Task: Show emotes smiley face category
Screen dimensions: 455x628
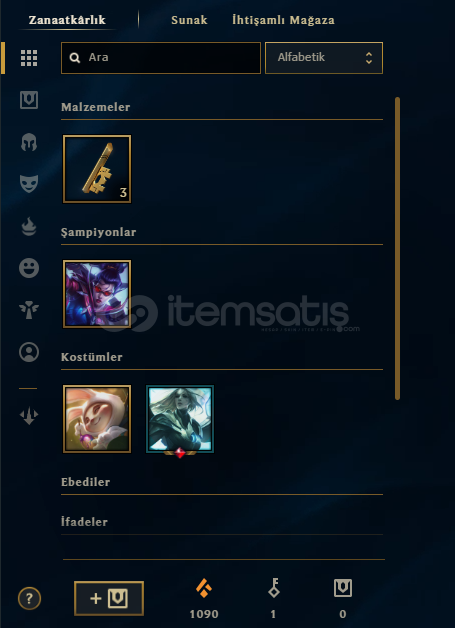Action: click(x=29, y=268)
